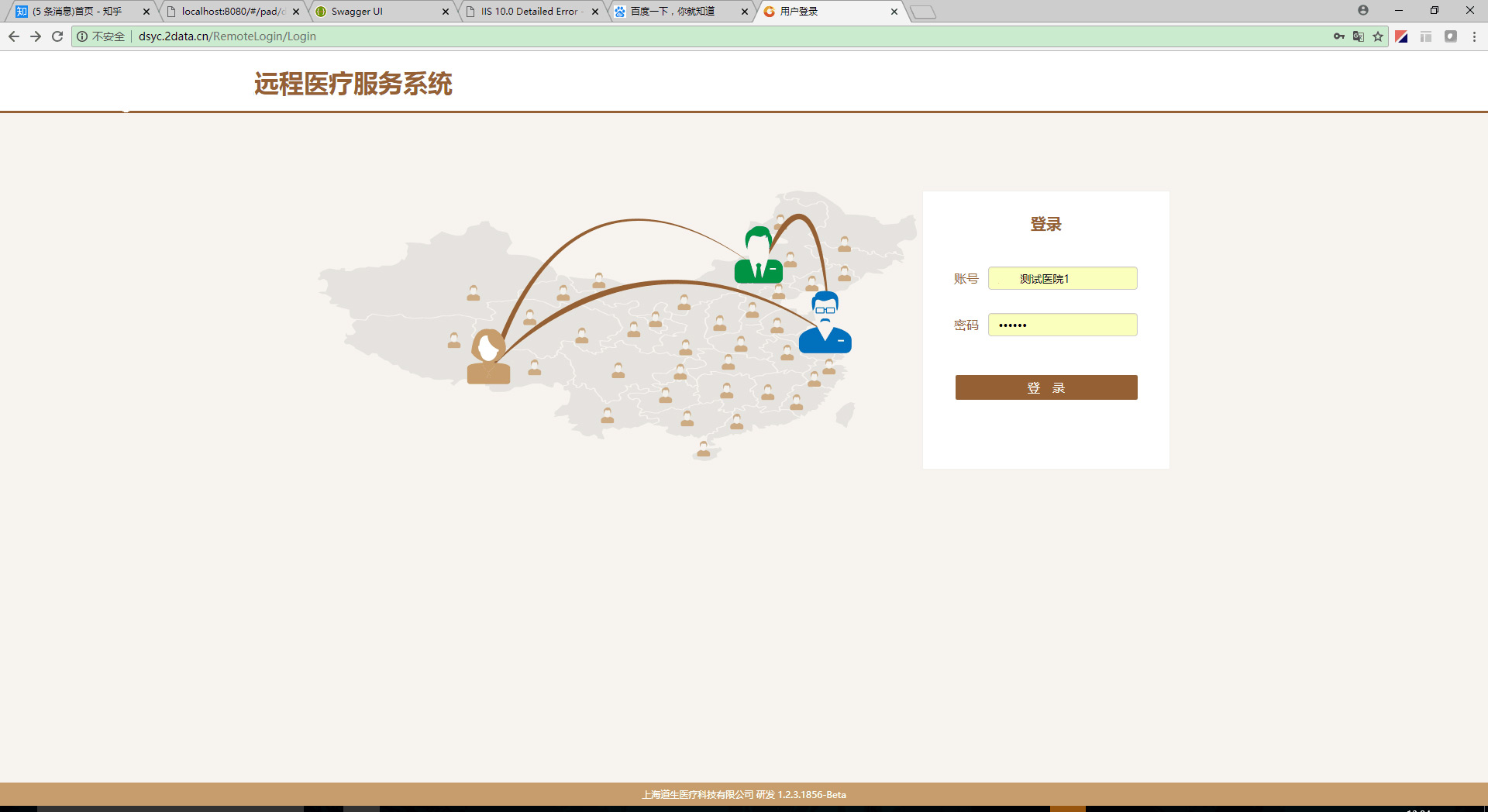Click the large brown female patient figure
The width and height of the screenshot is (1488, 812).
coord(488,356)
